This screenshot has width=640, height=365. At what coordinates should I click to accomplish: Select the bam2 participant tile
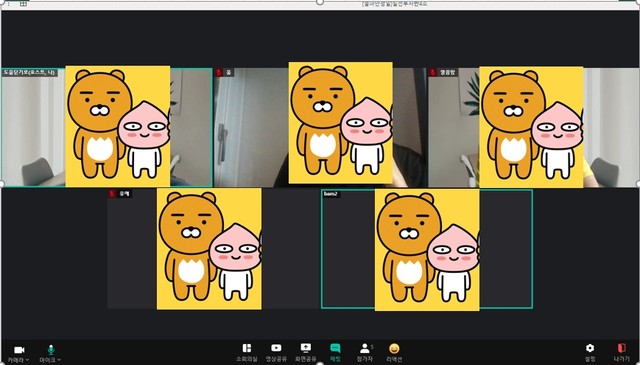[427, 249]
